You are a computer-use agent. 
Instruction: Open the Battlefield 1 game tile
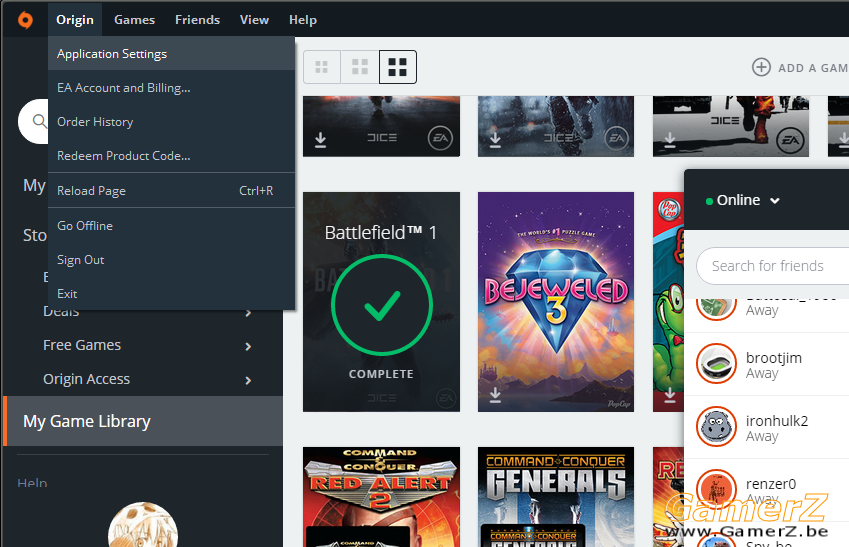click(381, 302)
